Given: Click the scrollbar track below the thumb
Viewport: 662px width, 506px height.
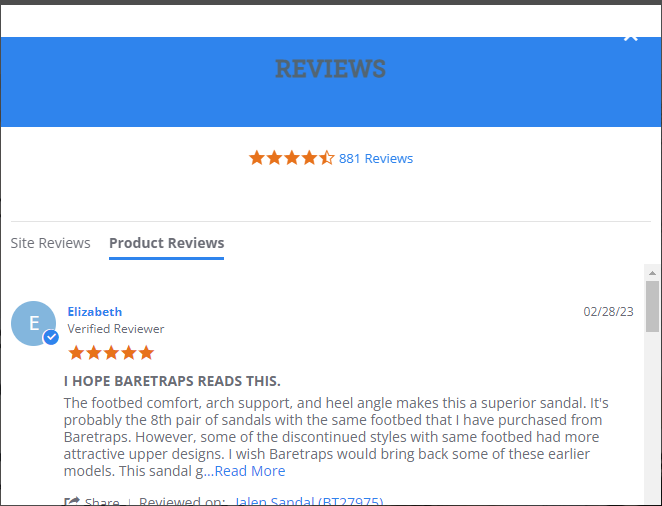Looking at the screenshot, I should pos(652,418).
